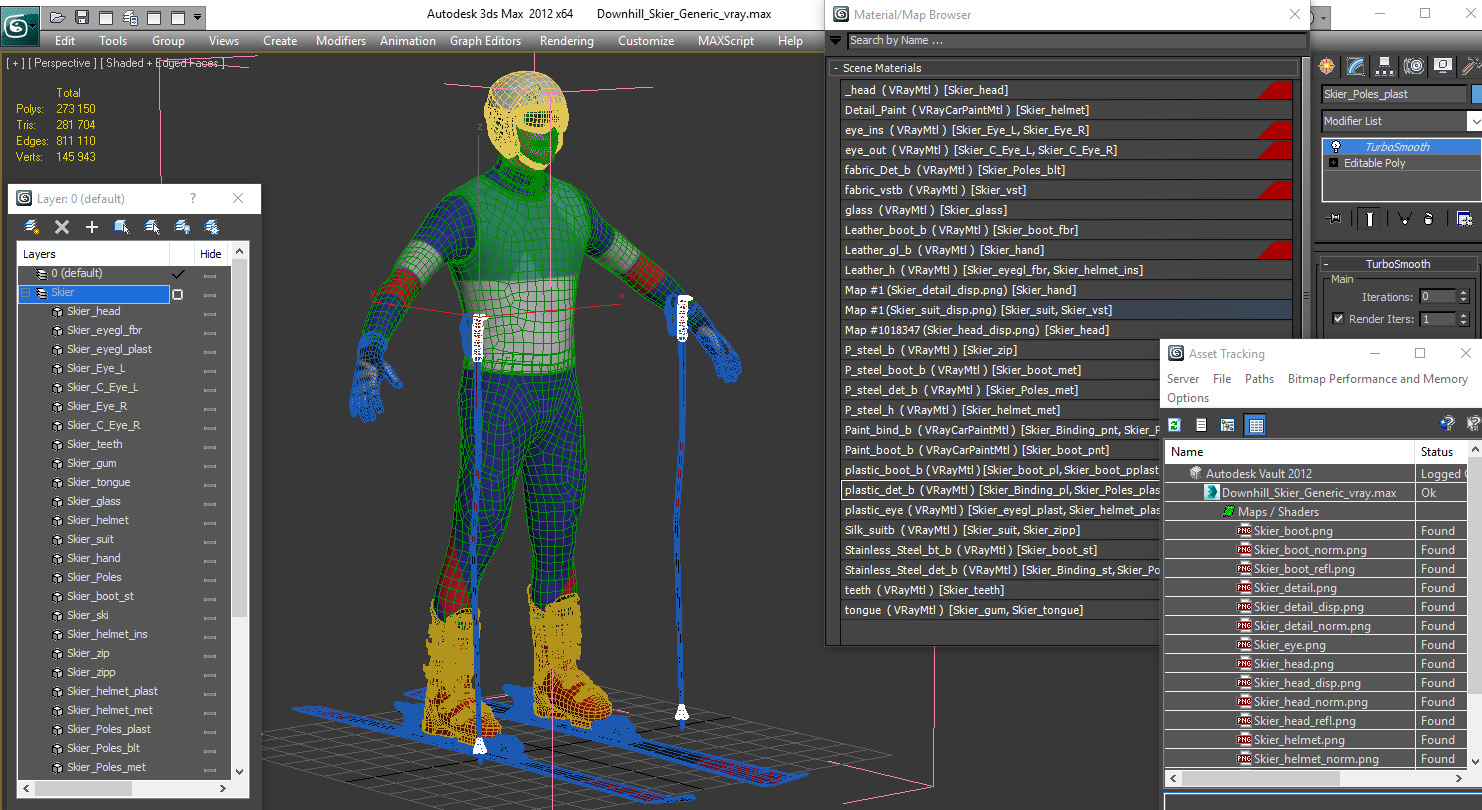The image size is (1482, 810).
Task: Click the Shaded + Edged Faces viewport label
Action: pyautogui.click(x=164, y=63)
